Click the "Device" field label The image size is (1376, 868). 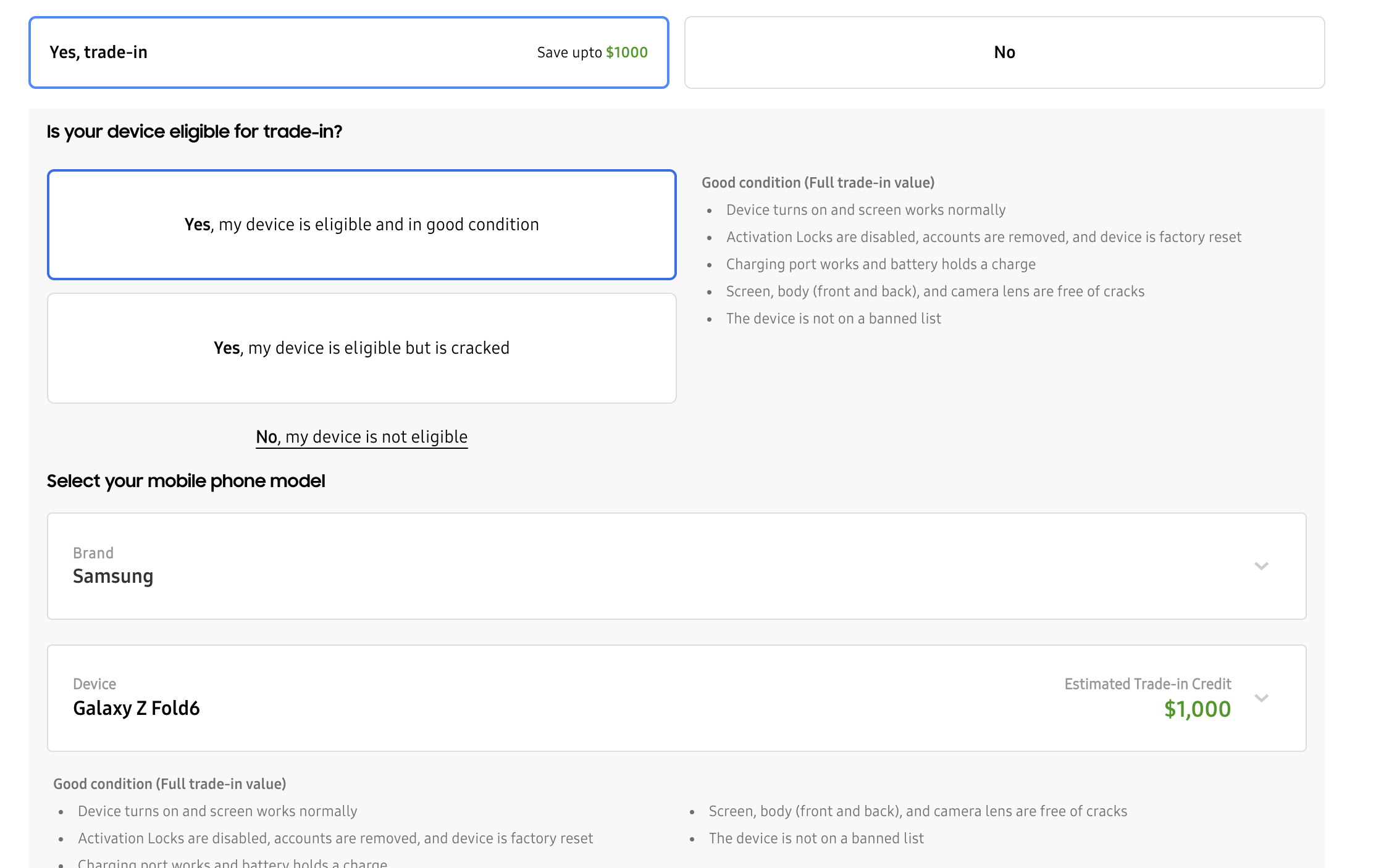[x=94, y=684]
